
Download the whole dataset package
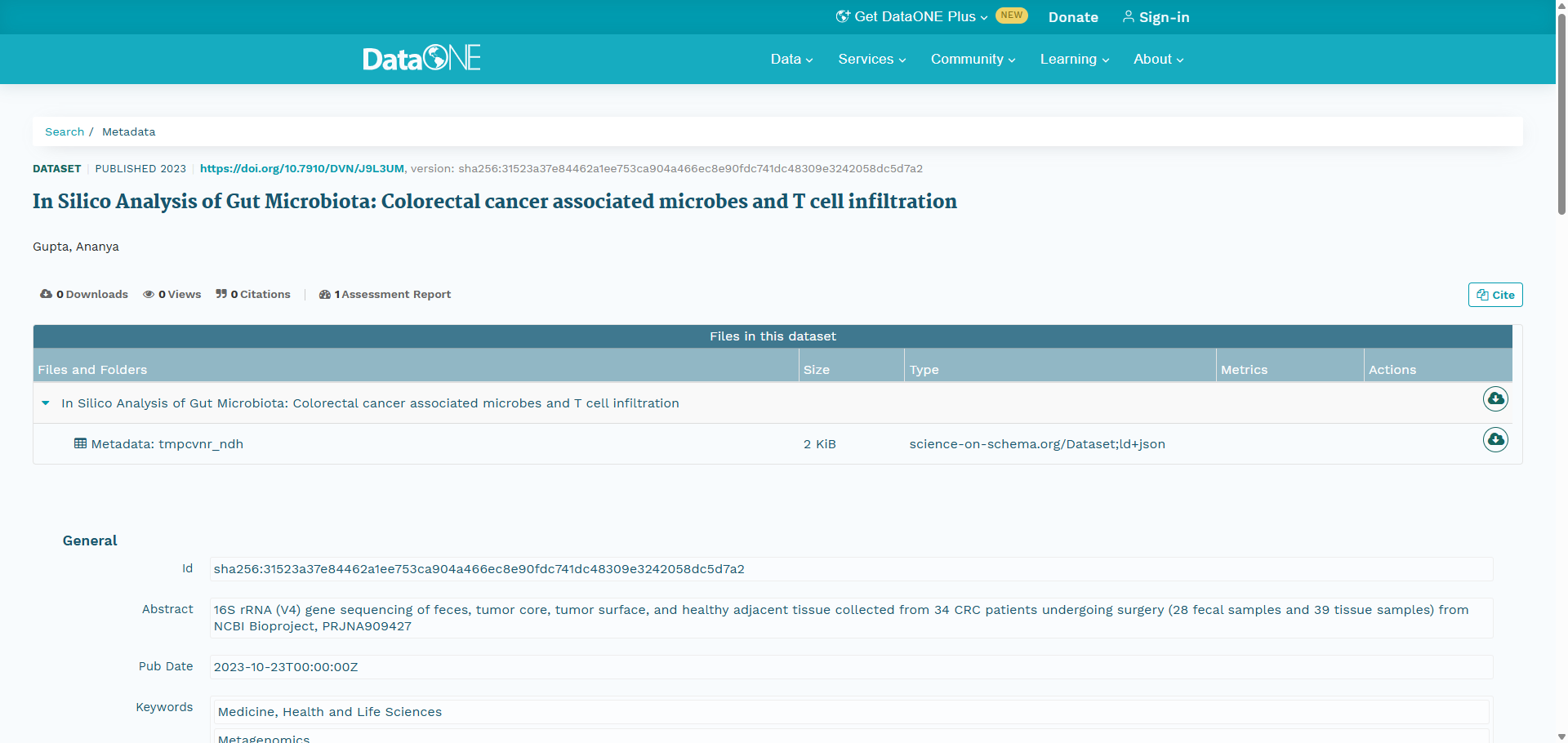tap(1495, 399)
